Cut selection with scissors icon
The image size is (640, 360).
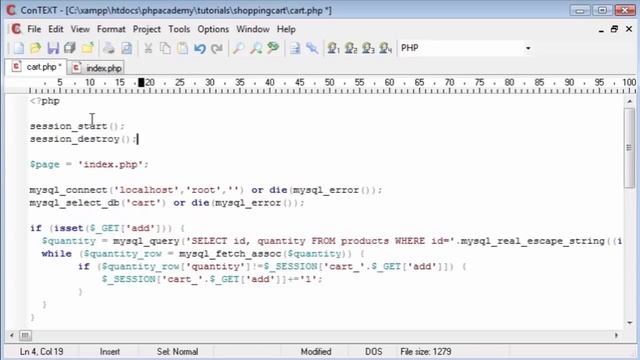point(148,48)
